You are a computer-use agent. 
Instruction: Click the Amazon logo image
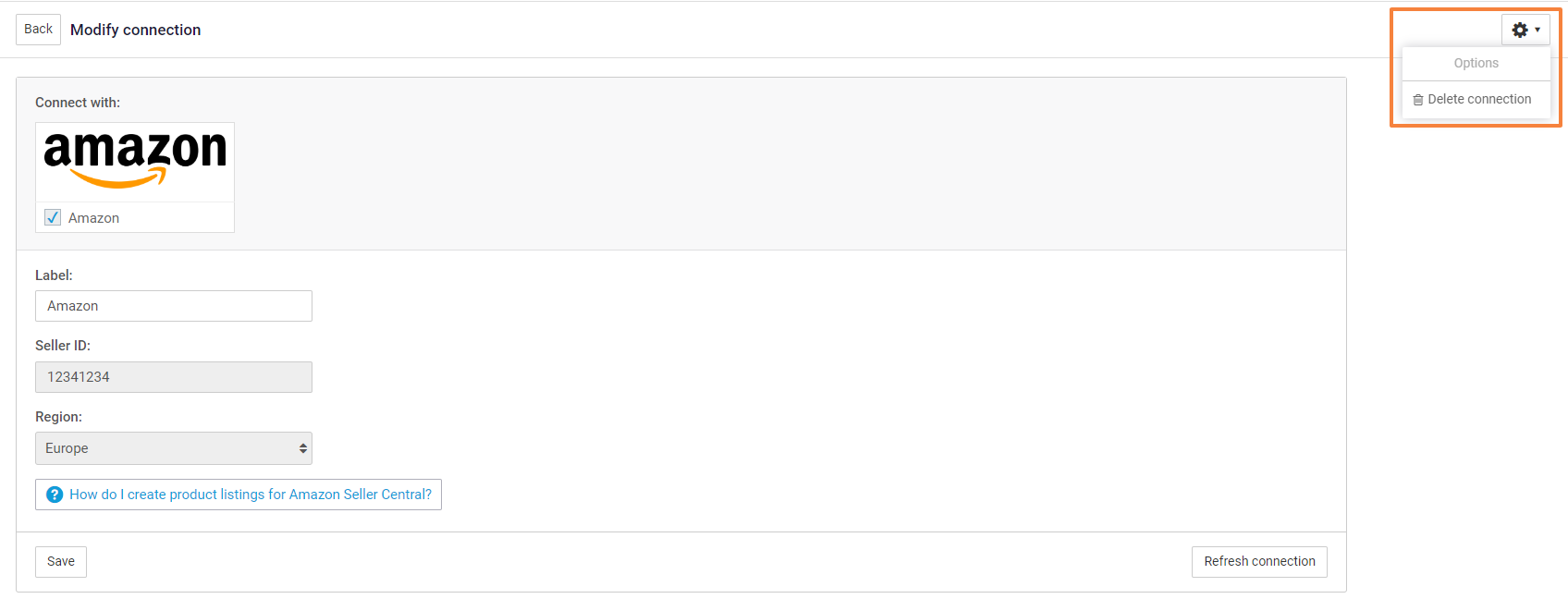[x=135, y=161]
